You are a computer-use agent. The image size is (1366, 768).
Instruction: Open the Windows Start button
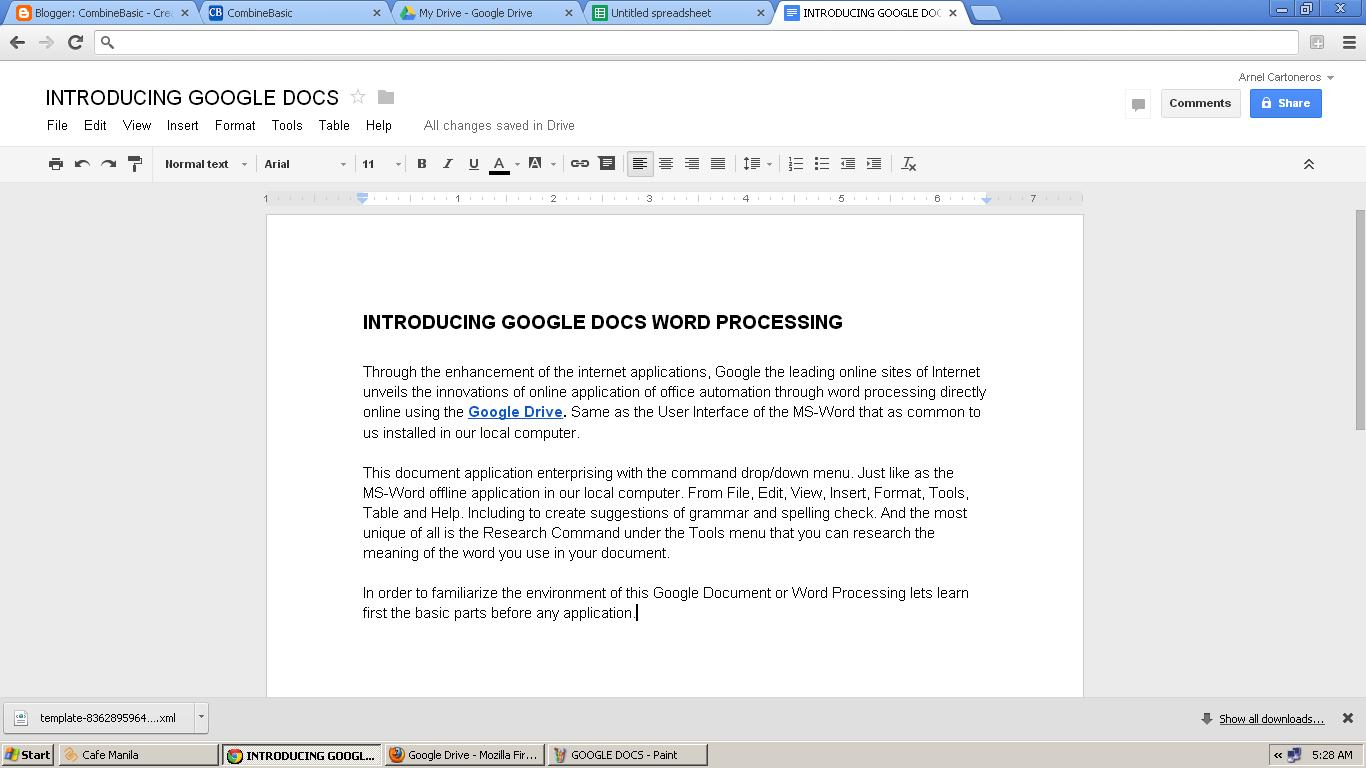[x=28, y=755]
